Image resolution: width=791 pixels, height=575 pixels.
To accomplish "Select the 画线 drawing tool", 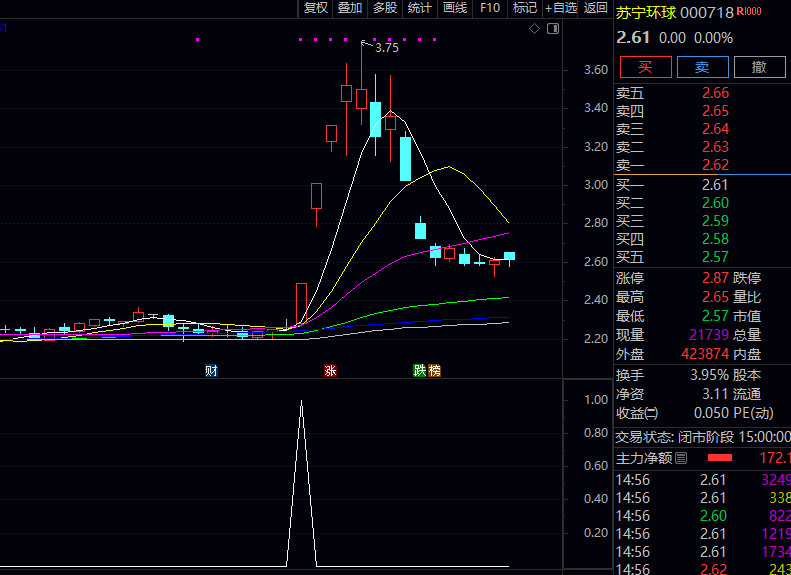I will pyautogui.click(x=455, y=8).
